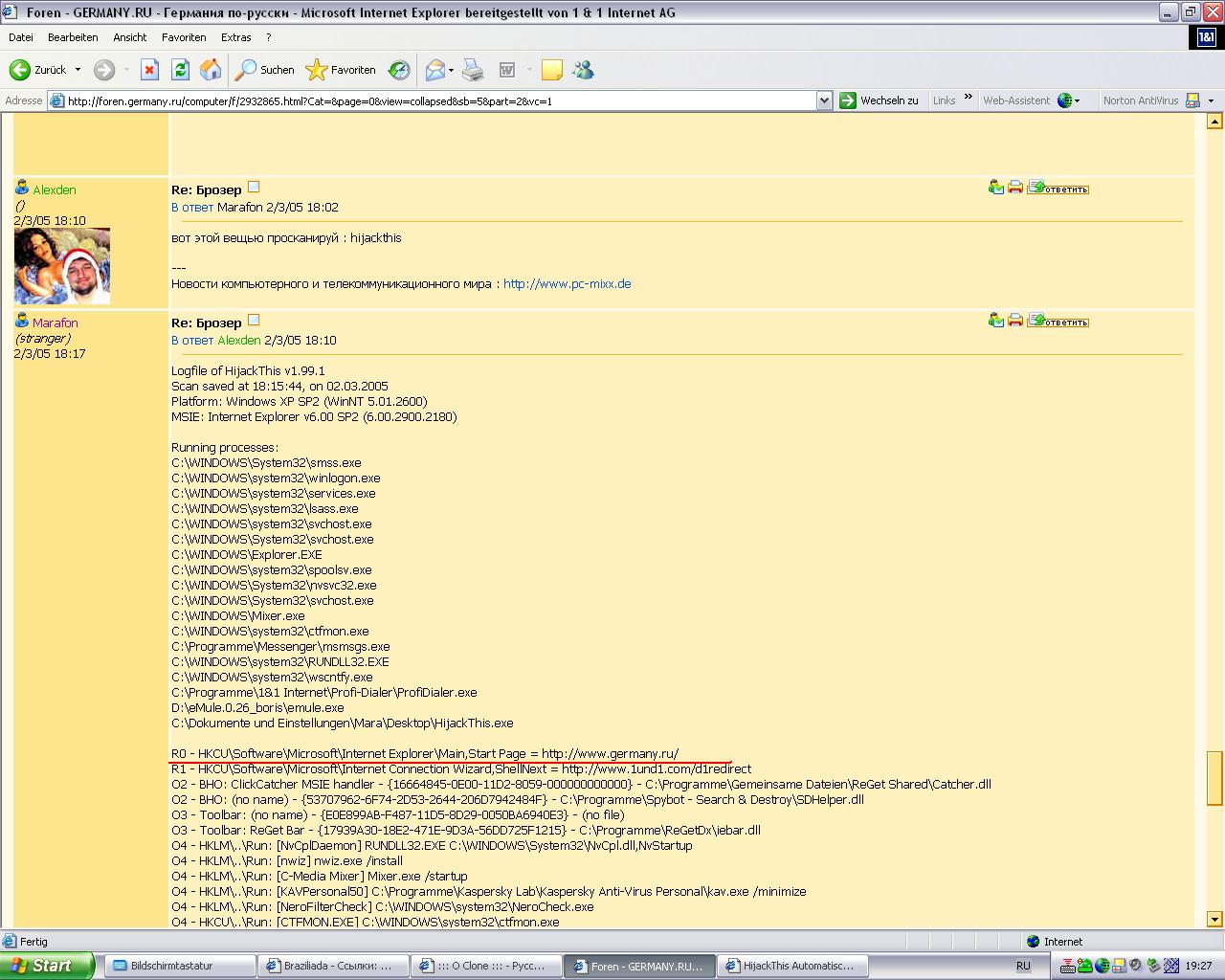Follow the www.pc-mixx.de link

567,284
